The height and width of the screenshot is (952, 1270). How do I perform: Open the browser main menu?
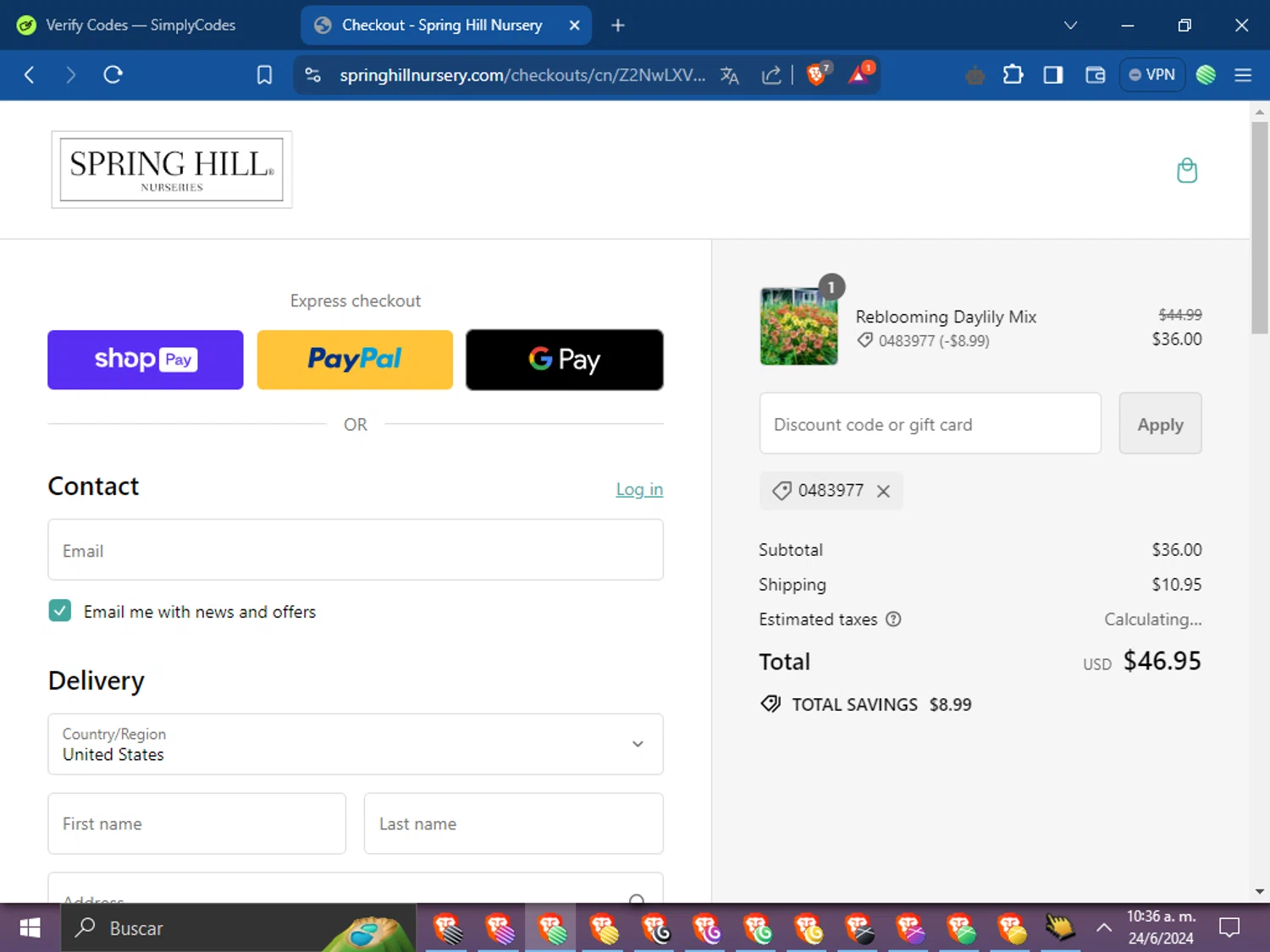pyautogui.click(x=1243, y=75)
